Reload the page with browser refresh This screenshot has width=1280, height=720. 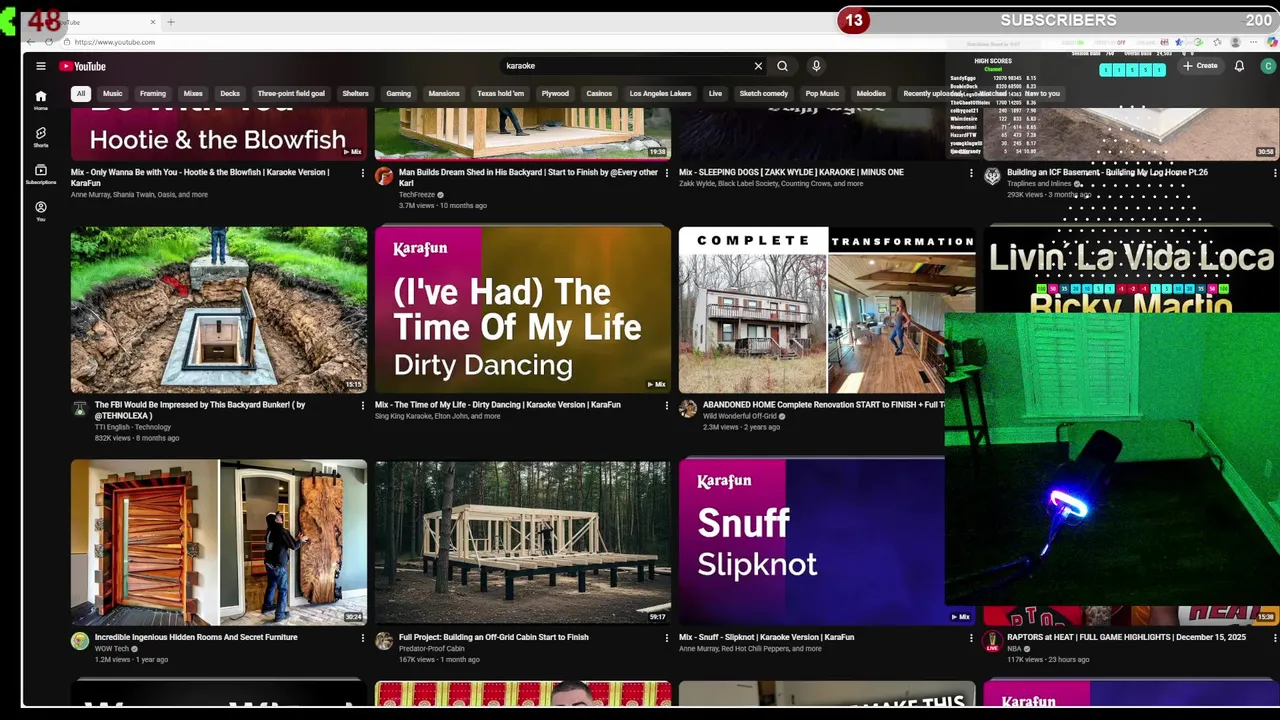click(48, 42)
